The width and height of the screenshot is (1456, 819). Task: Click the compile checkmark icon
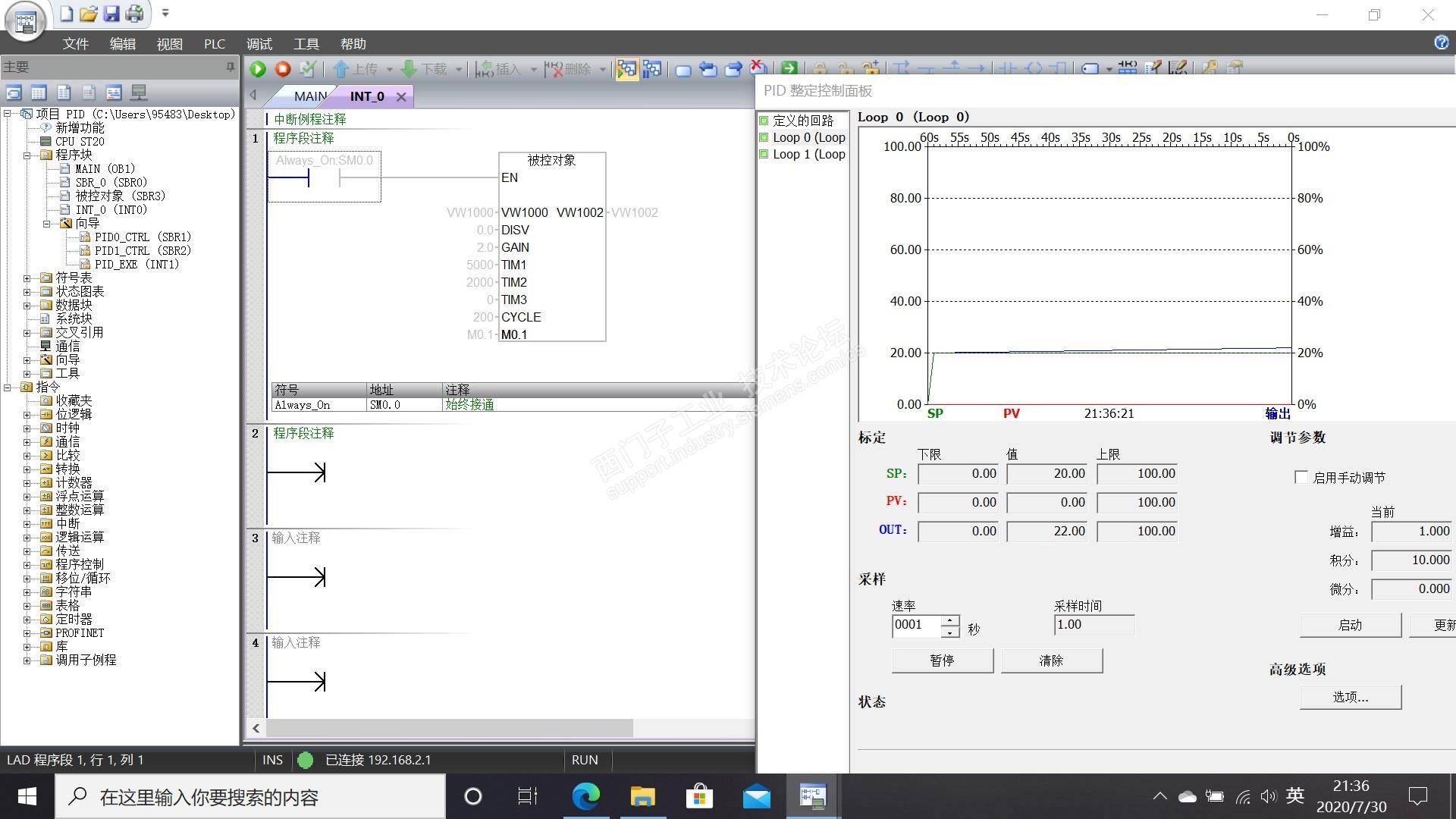coord(307,69)
